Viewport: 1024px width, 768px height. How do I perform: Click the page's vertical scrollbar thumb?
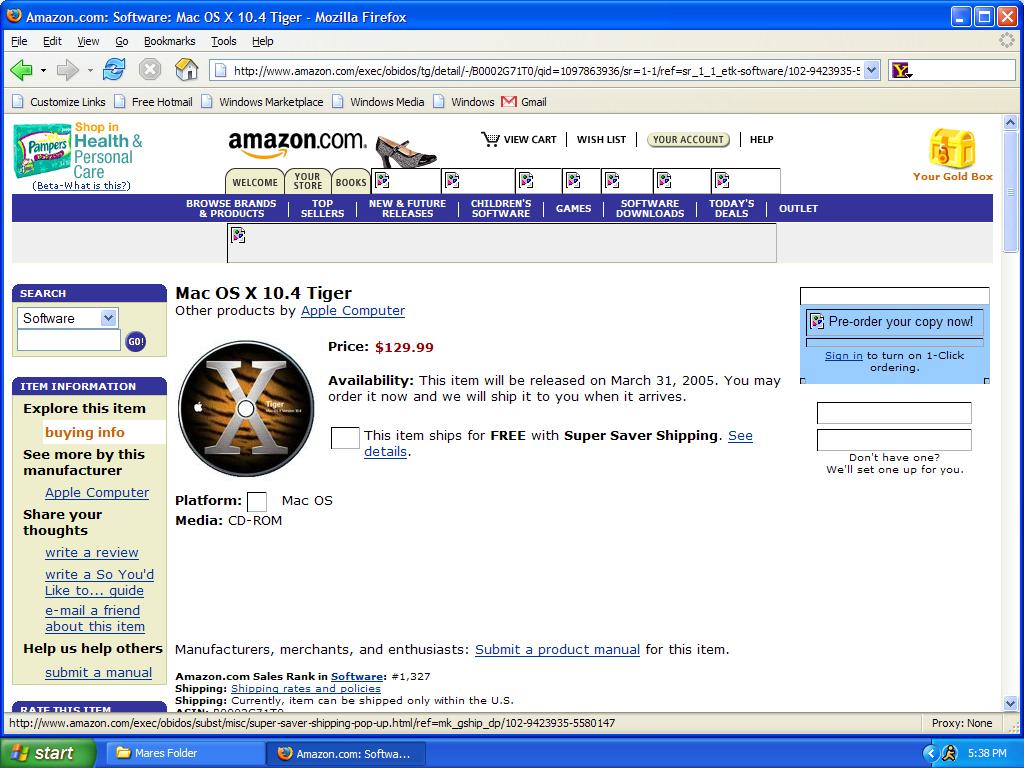click(x=1010, y=190)
